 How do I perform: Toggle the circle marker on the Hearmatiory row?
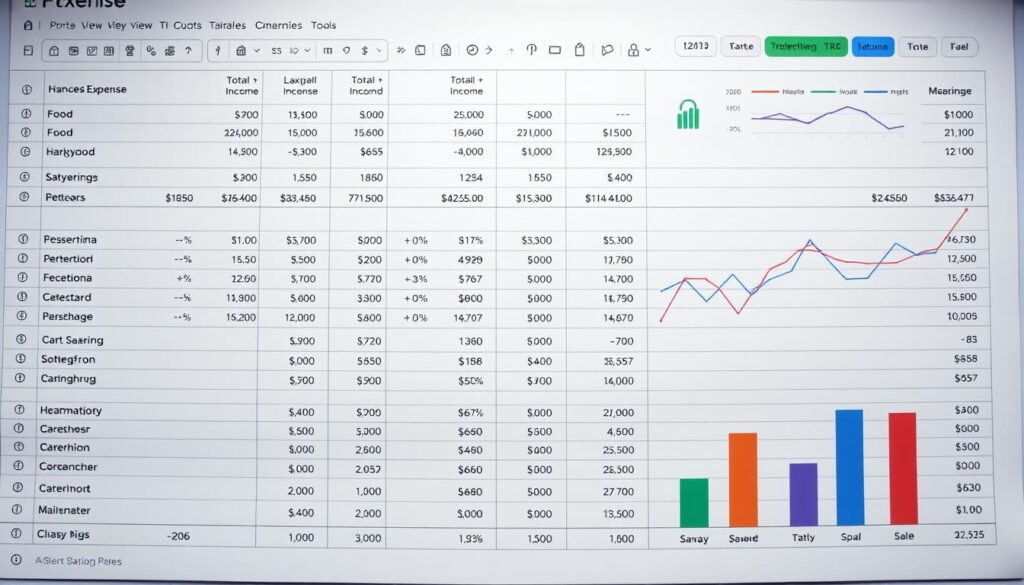pyautogui.click(x=20, y=410)
